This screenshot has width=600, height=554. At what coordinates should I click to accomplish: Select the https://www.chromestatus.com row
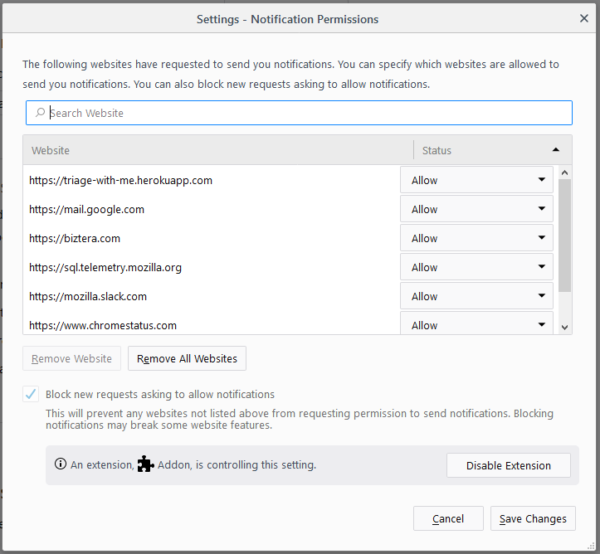click(211, 325)
